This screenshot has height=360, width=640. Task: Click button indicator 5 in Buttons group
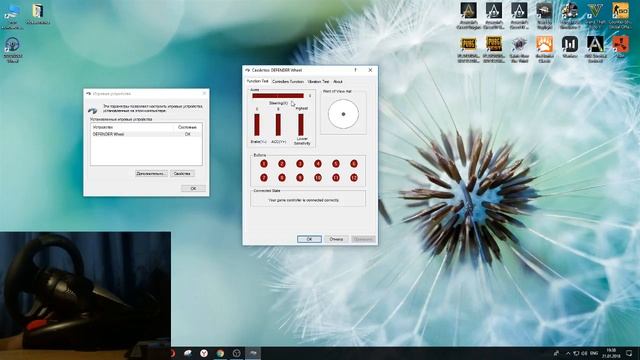(x=336, y=164)
